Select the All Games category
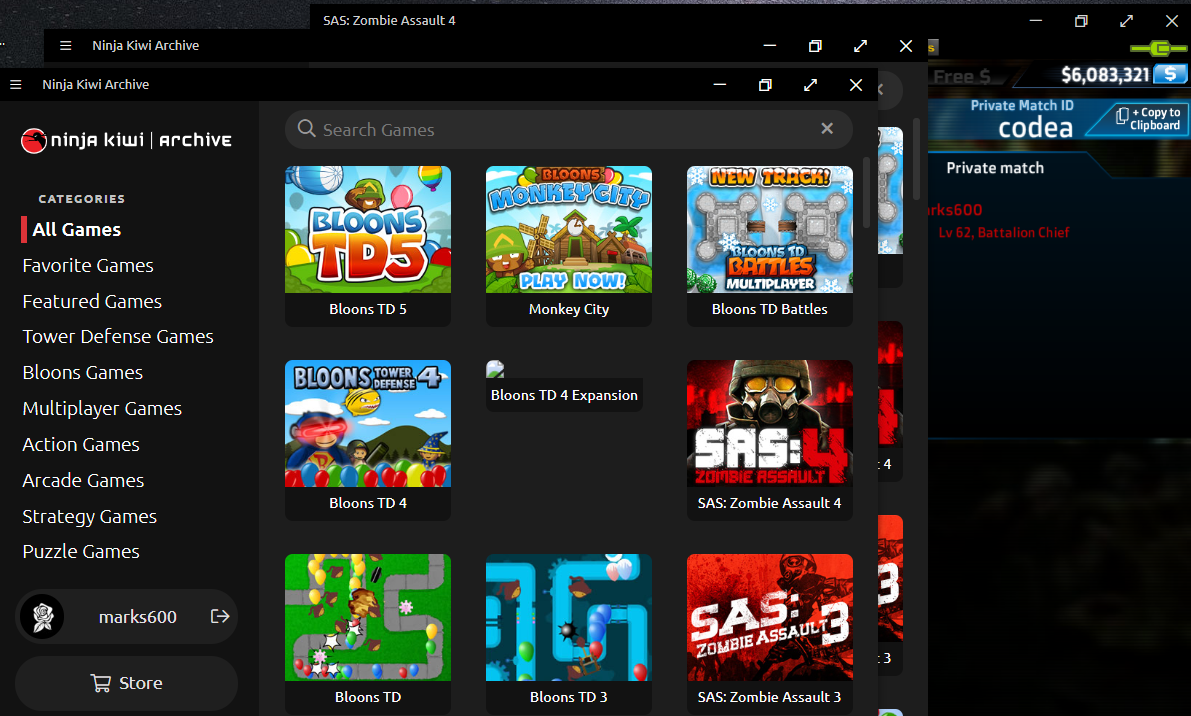This screenshot has height=716, width=1191. [76, 229]
